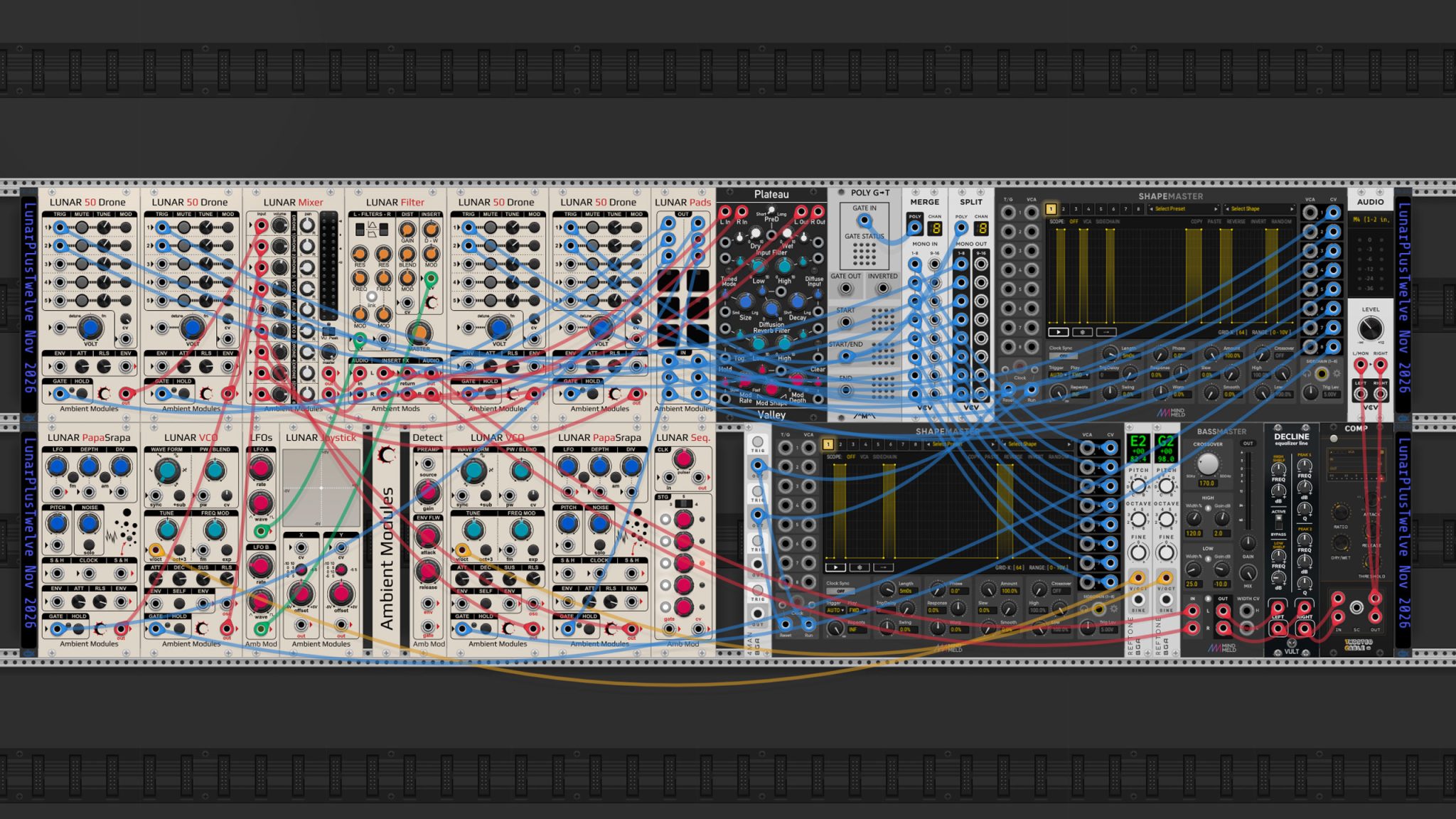Toggle High band solo on BassMaster

pyautogui.click(x=1208, y=508)
